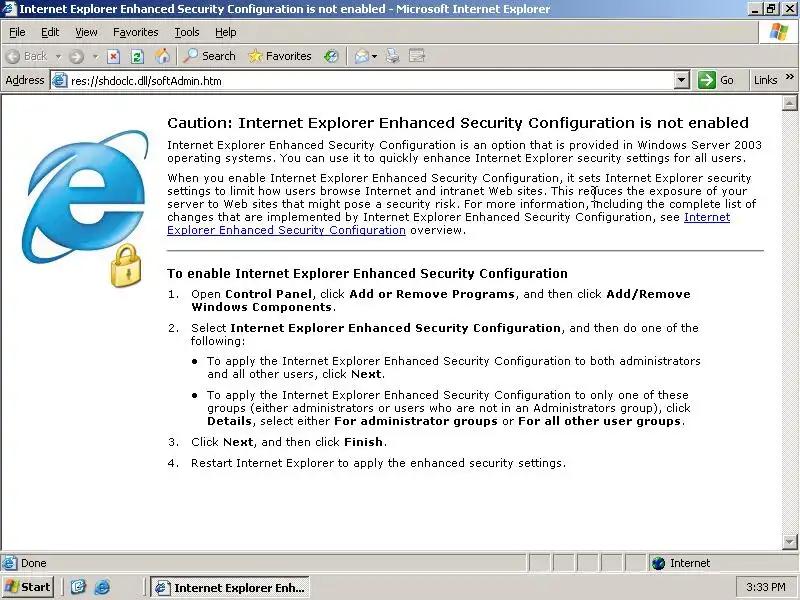Click the Internet zone globe in status bar
The width and height of the screenshot is (800, 600).
coord(658,563)
